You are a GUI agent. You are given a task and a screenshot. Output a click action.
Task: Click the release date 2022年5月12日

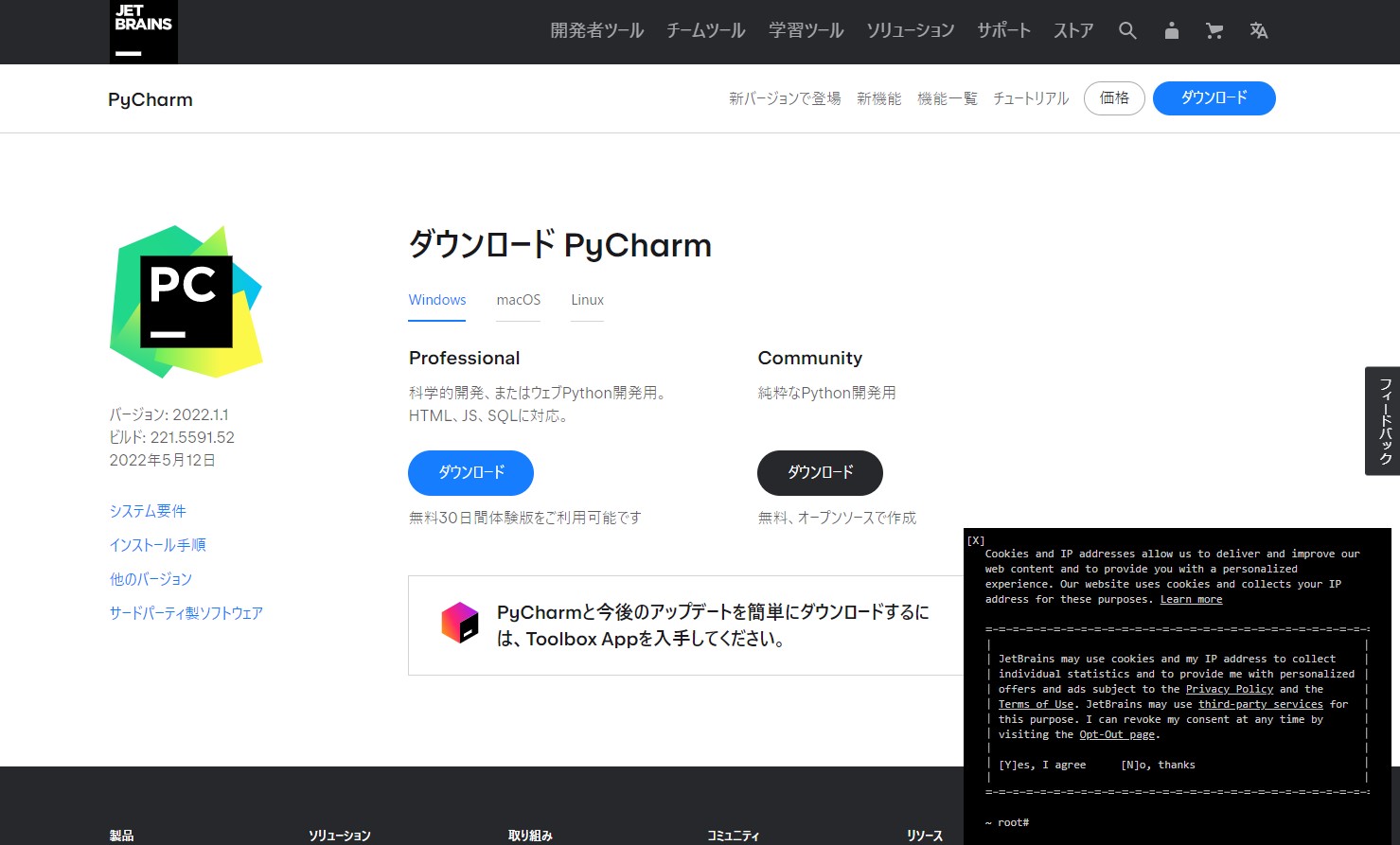click(163, 460)
